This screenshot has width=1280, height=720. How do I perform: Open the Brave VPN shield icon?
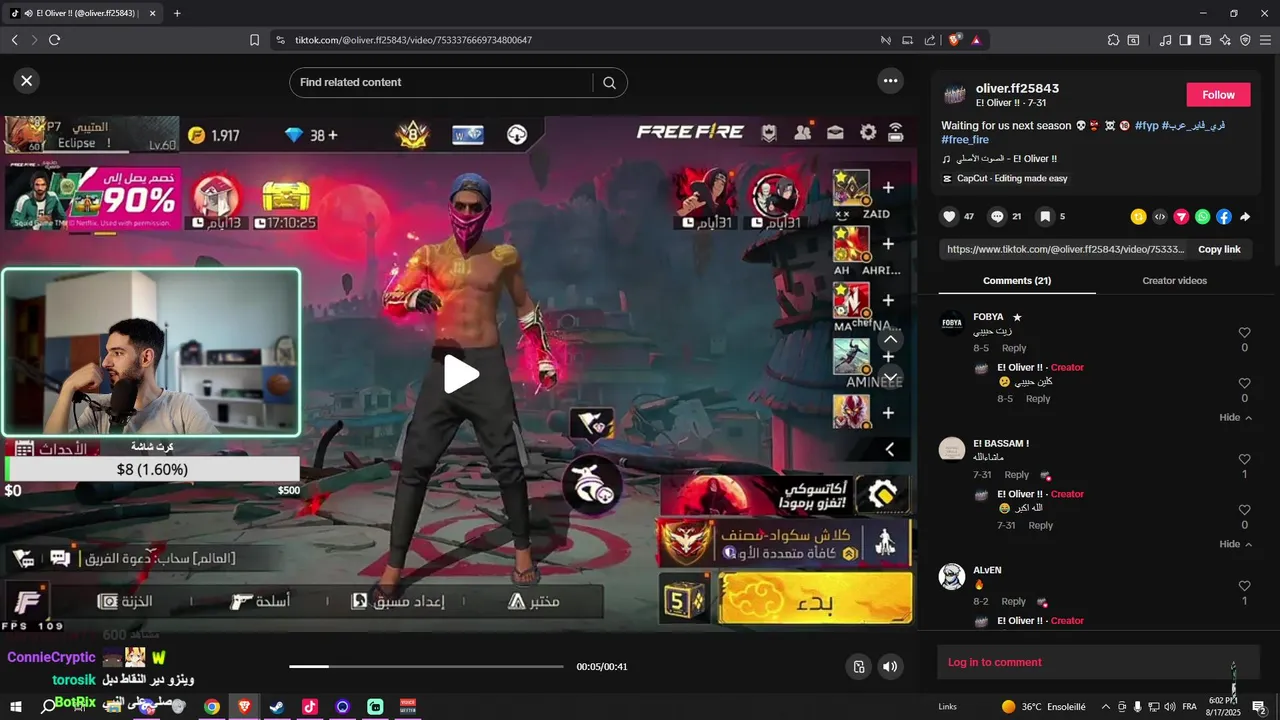tap(1245, 40)
